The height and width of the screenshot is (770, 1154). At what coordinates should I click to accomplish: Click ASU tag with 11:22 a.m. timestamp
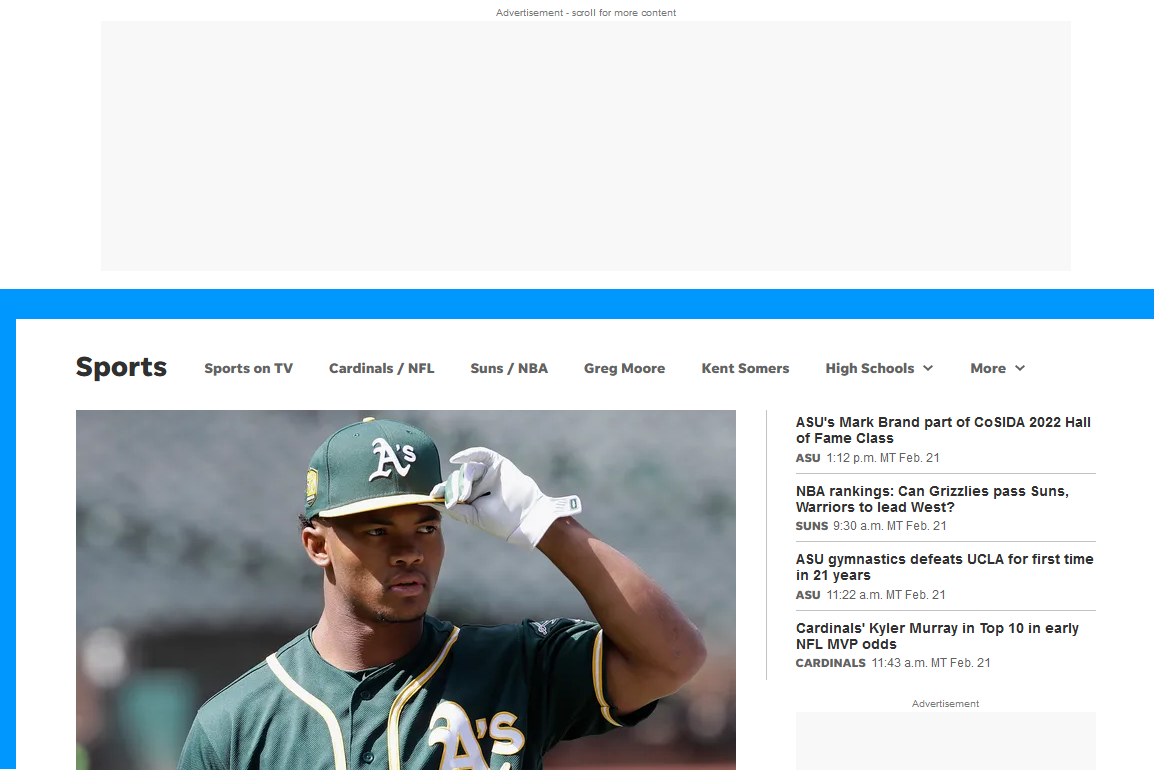coord(807,595)
